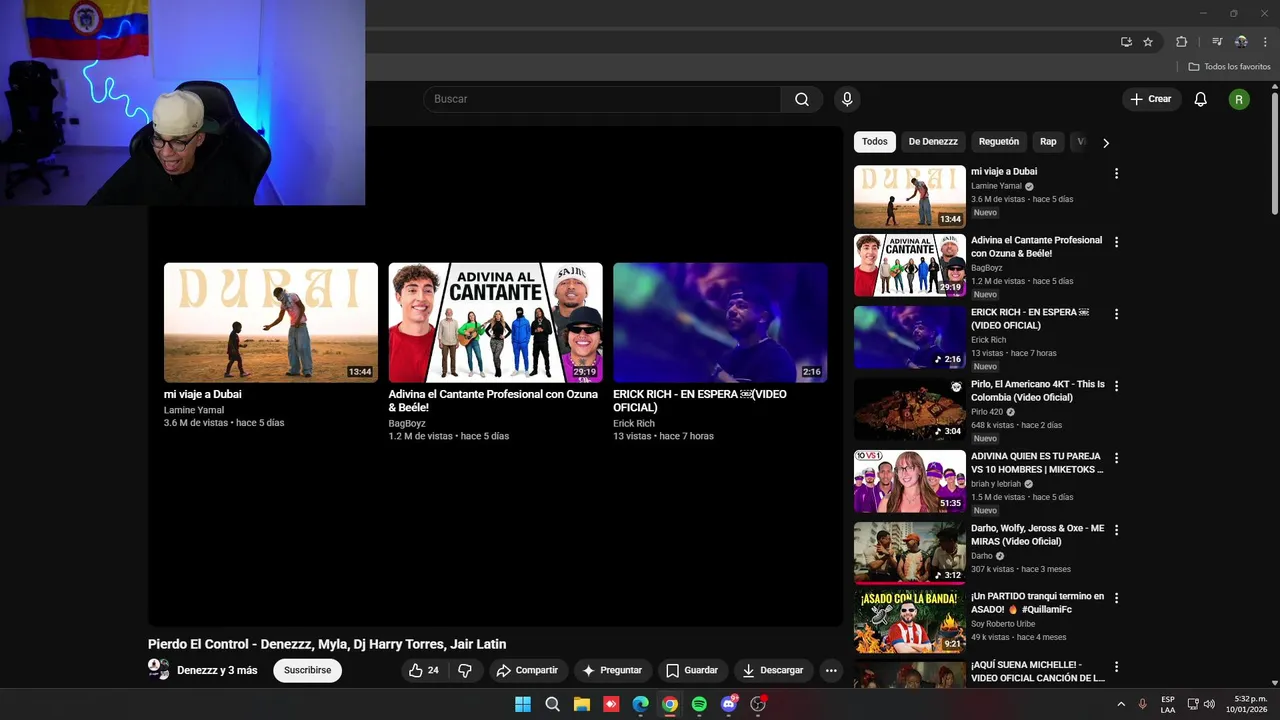
Task: Click into the Buscar search field
Action: point(602,99)
